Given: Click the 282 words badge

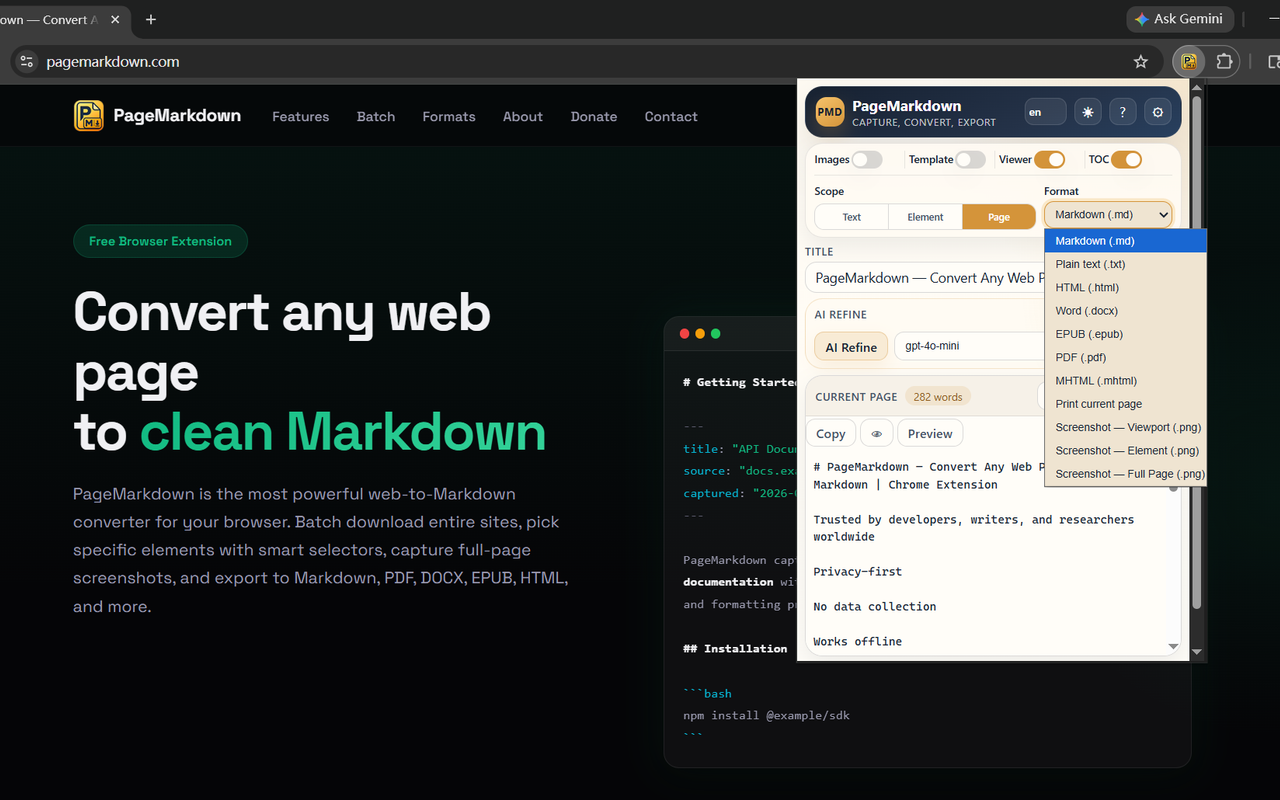Looking at the screenshot, I should tap(938, 397).
